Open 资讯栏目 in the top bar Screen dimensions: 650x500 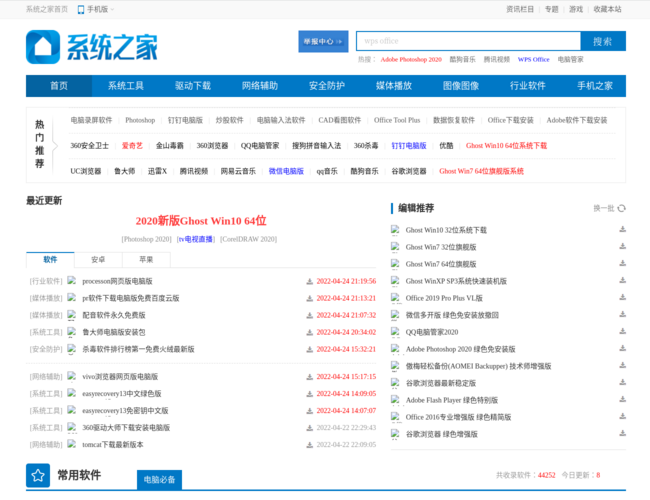(520, 9)
